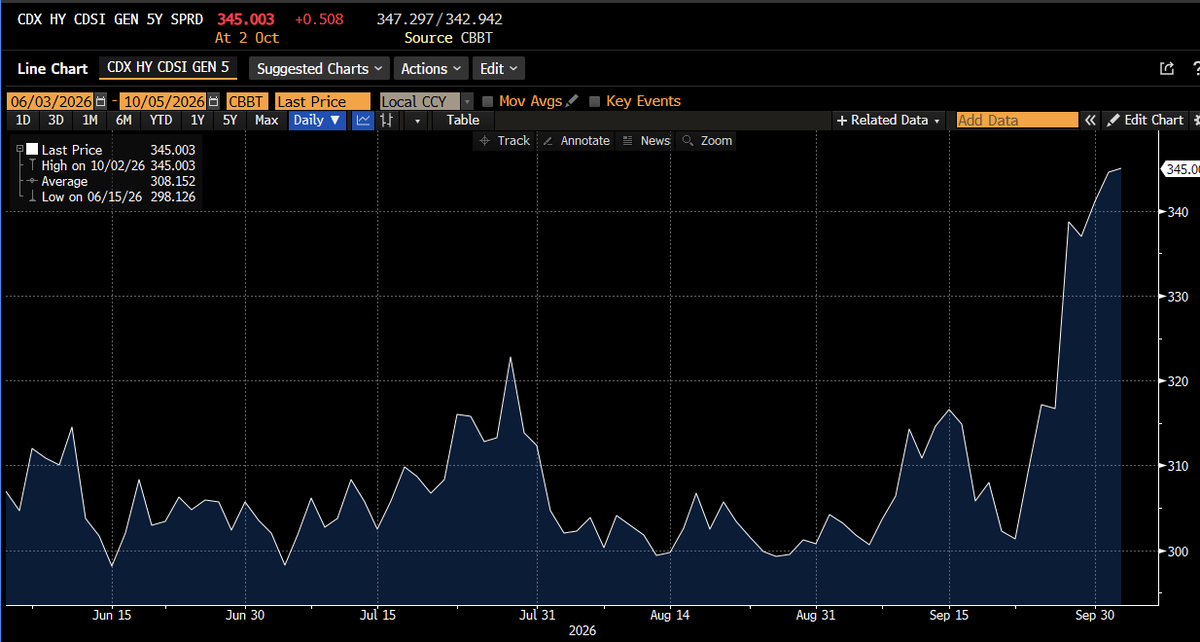Screen dimensions: 1200x642
Task: Open the Suggested Charts dropdown
Action: tap(319, 69)
